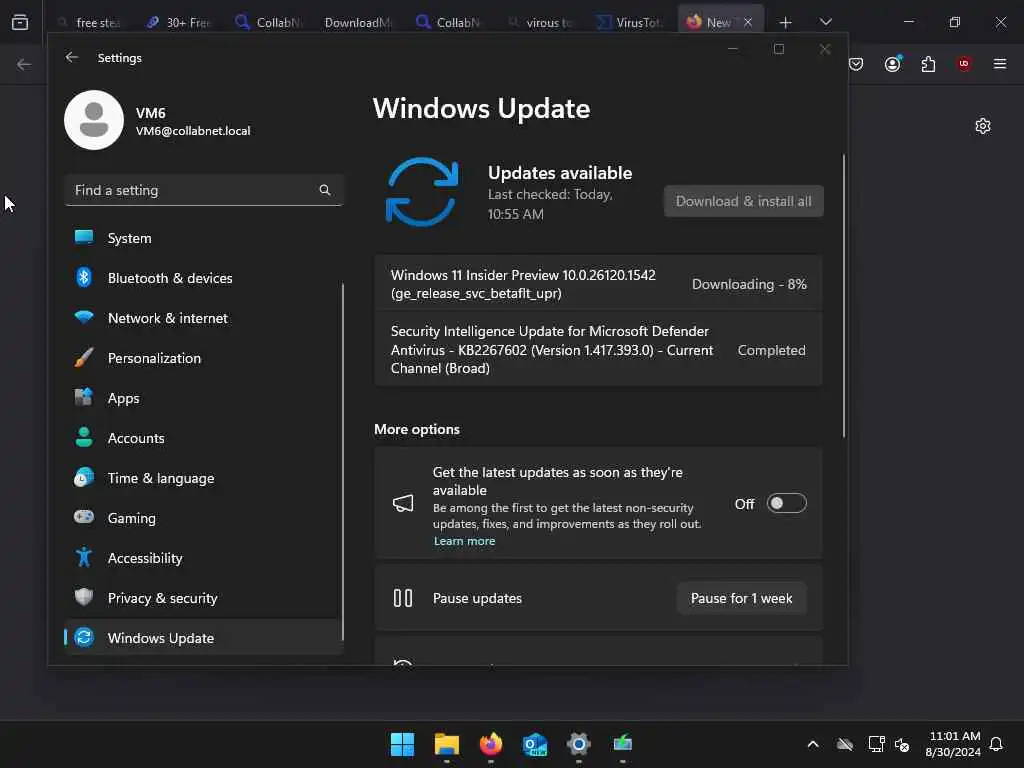Screen dimensions: 1024x768
Task: Click the Firefox back navigation arrow
Action: pyautogui.click(x=24, y=64)
